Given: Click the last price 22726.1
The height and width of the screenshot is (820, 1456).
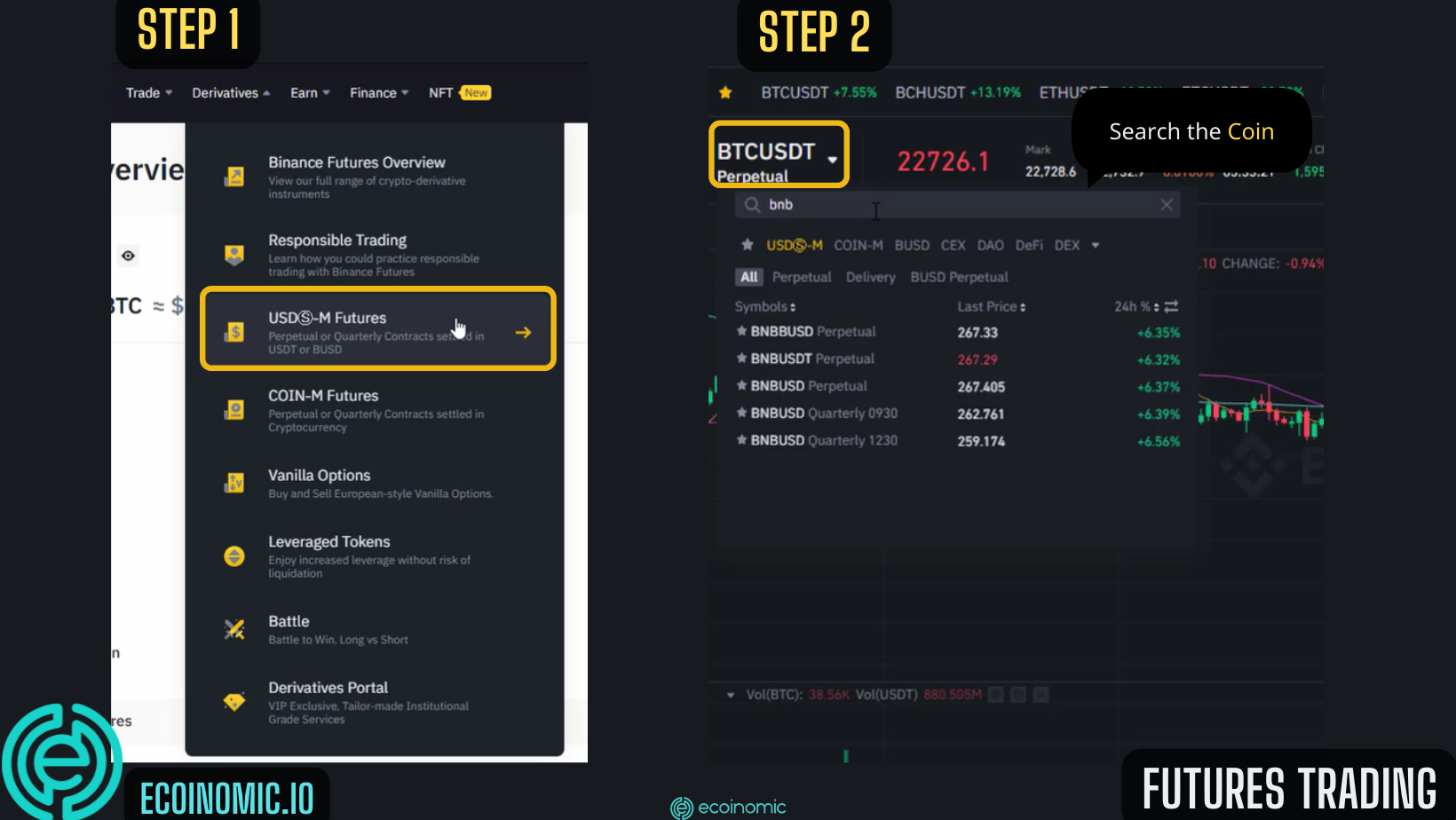Looking at the screenshot, I should 943,162.
